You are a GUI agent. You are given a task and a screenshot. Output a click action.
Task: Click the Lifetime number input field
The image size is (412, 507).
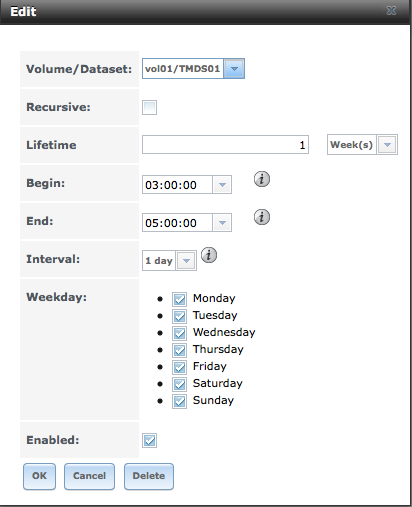225,145
